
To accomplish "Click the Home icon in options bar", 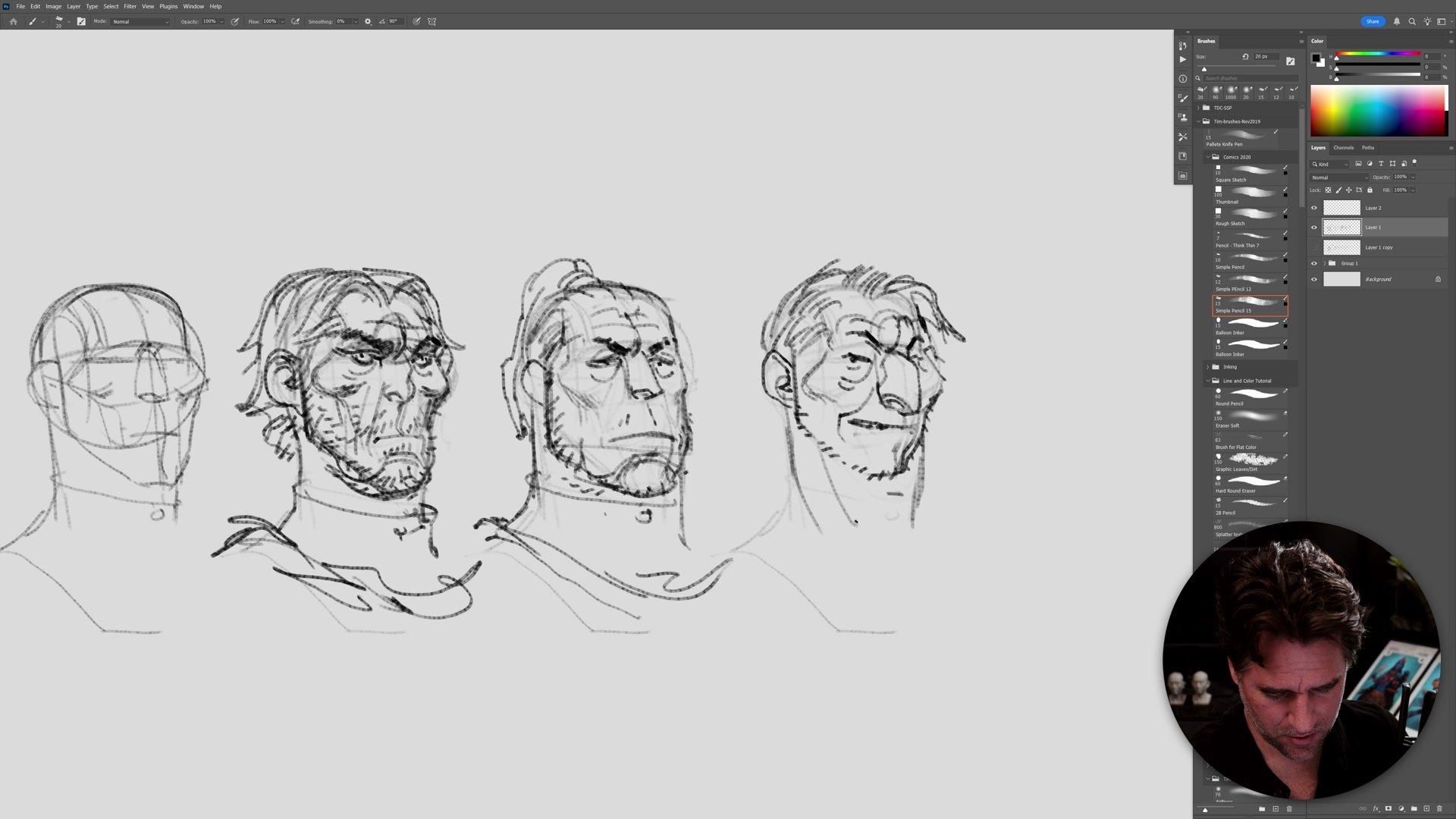I will pyautogui.click(x=13, y=21).
